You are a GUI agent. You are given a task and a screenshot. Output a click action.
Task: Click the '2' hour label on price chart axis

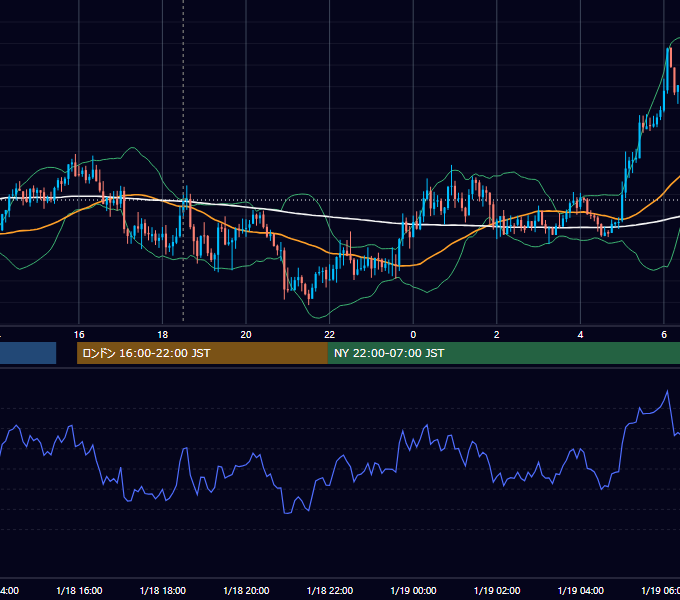[497, 335]
